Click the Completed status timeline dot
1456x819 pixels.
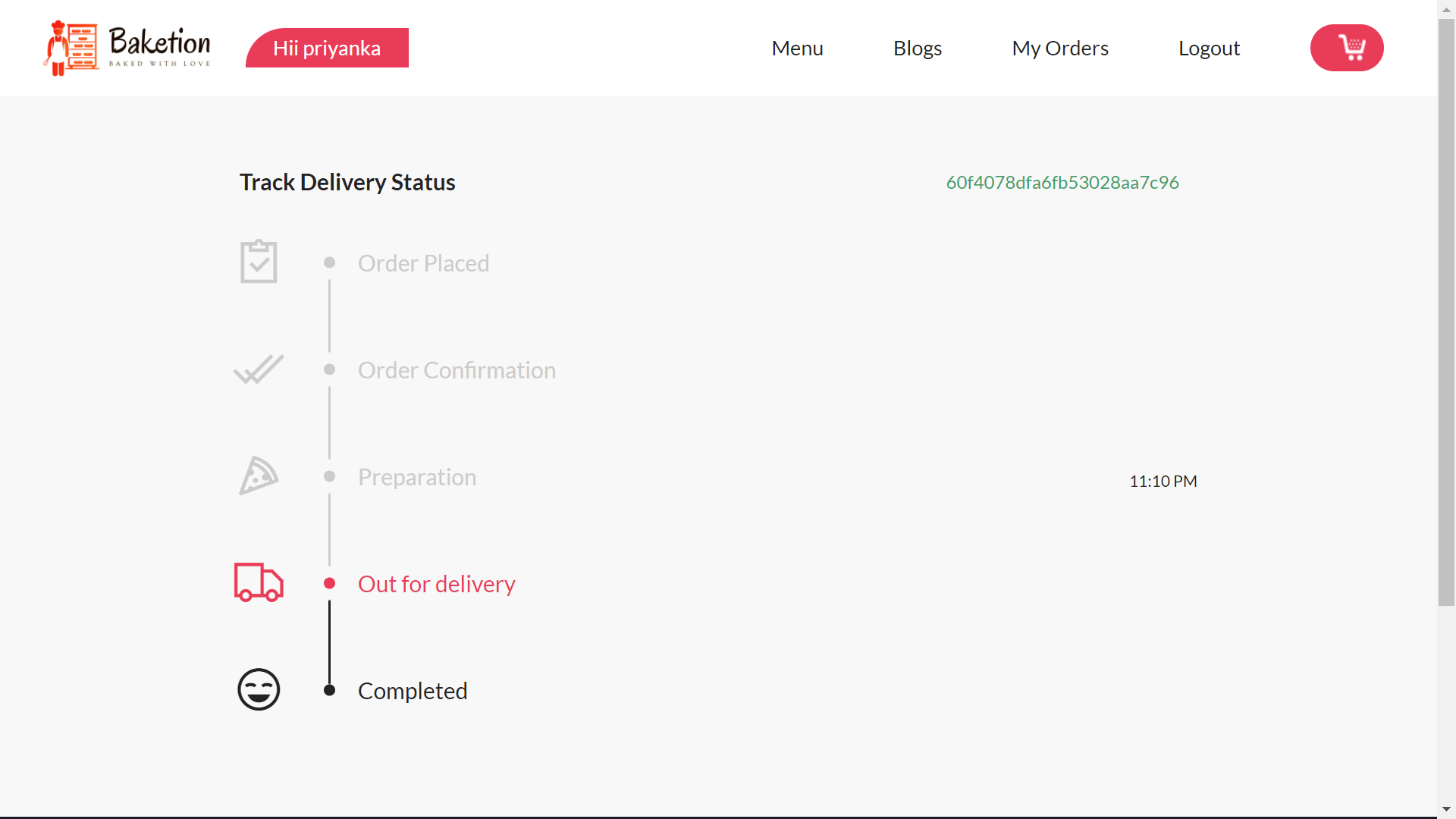329,689
